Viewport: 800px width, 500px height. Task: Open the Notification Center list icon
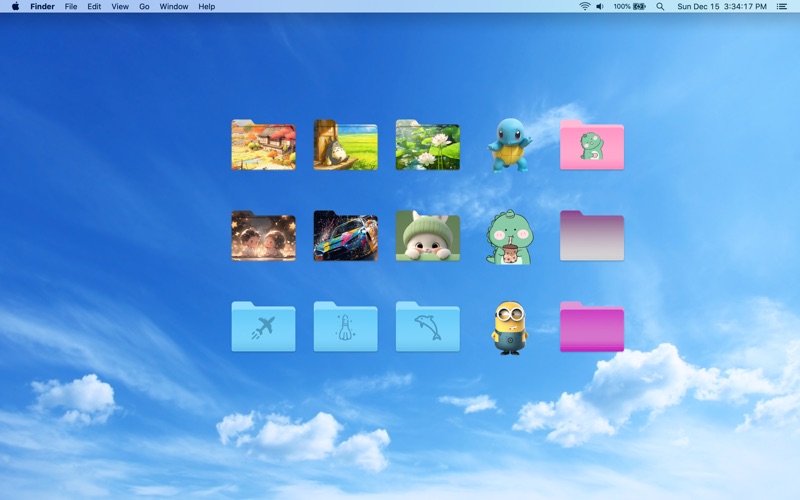(781, 6)
